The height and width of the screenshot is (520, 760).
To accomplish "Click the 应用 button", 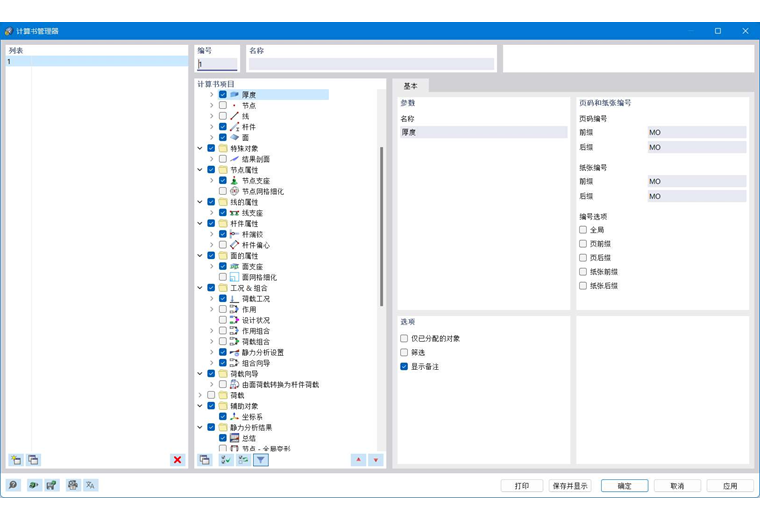I will (730, 486).
